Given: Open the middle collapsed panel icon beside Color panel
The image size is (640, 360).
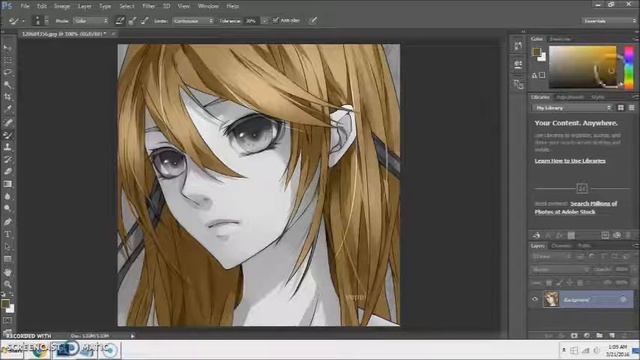Looking at the screenshot, I should (518, 64).
